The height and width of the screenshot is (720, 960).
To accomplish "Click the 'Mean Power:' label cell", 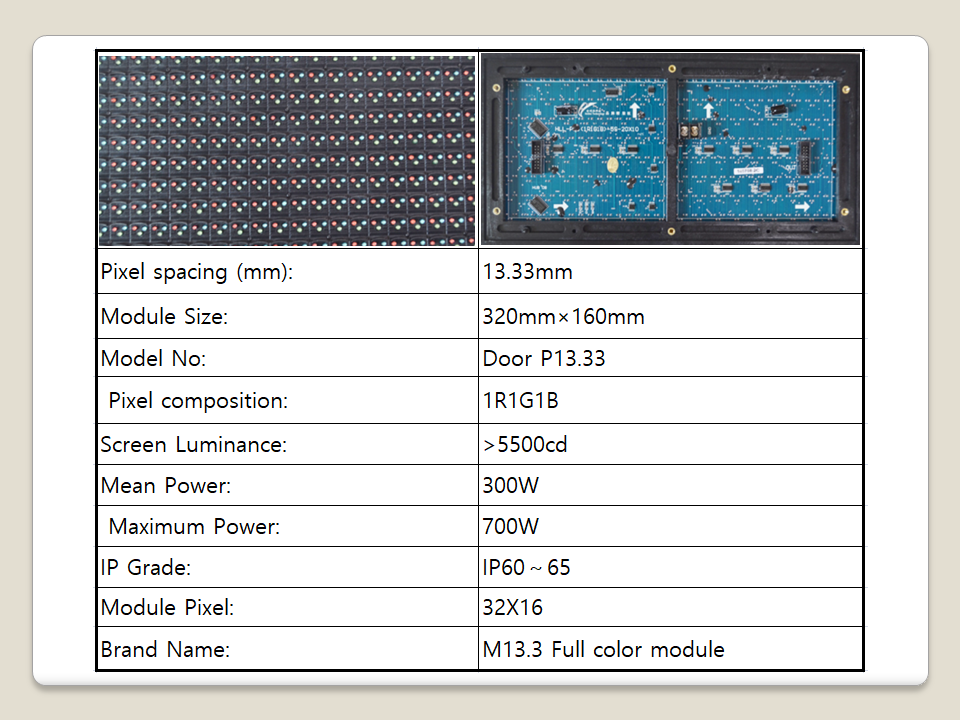I will [x=166, y=486].
